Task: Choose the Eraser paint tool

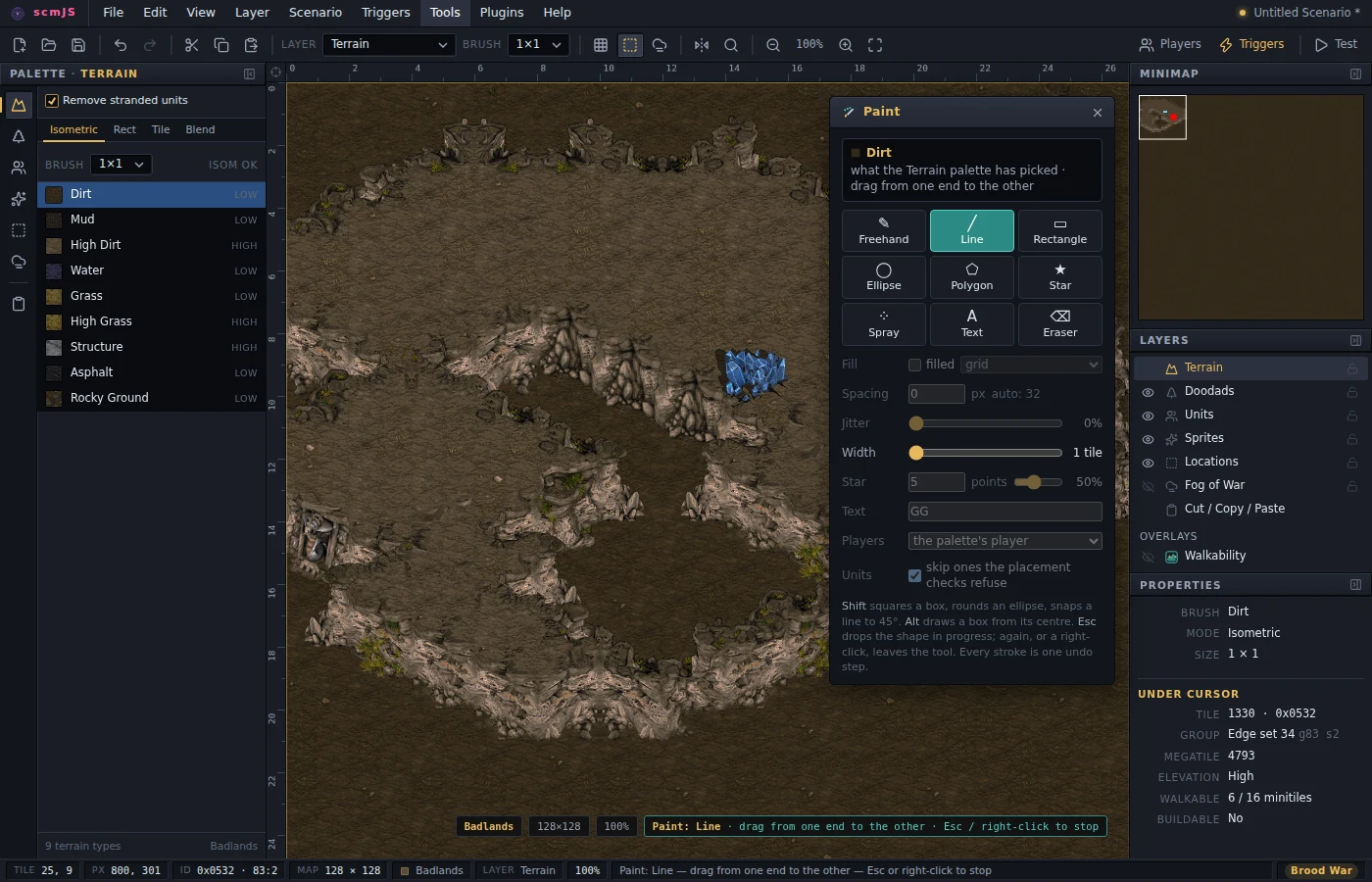Action: click(x=1060, y=324)
